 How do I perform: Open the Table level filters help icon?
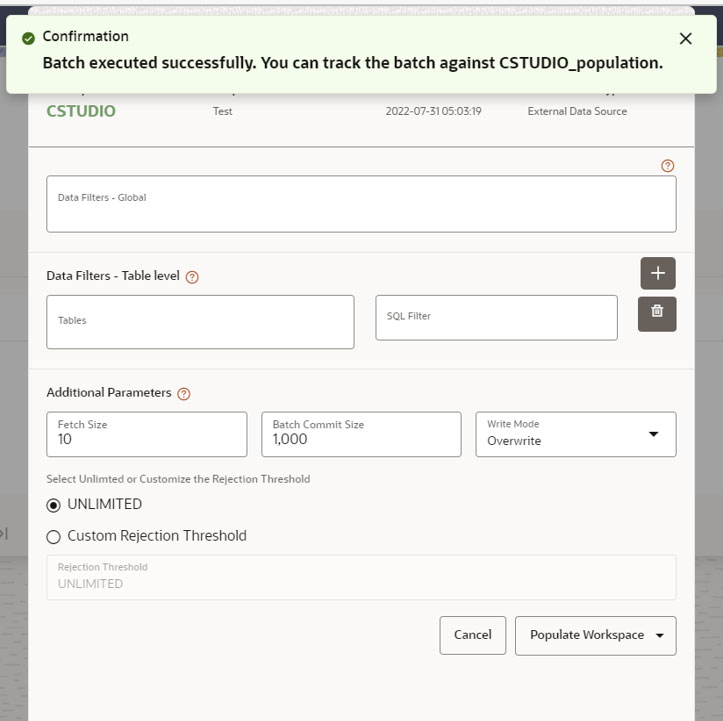[192, 277]
